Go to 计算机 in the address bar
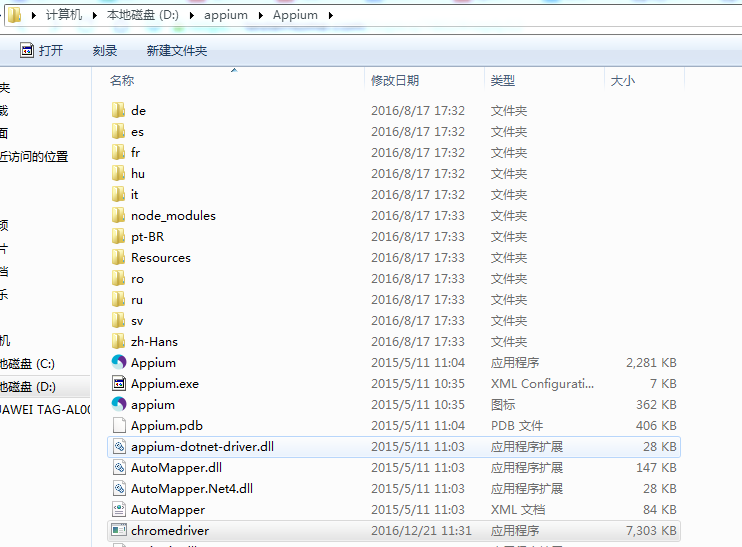This screenshot has height=547, width=742. click(64, 15)
